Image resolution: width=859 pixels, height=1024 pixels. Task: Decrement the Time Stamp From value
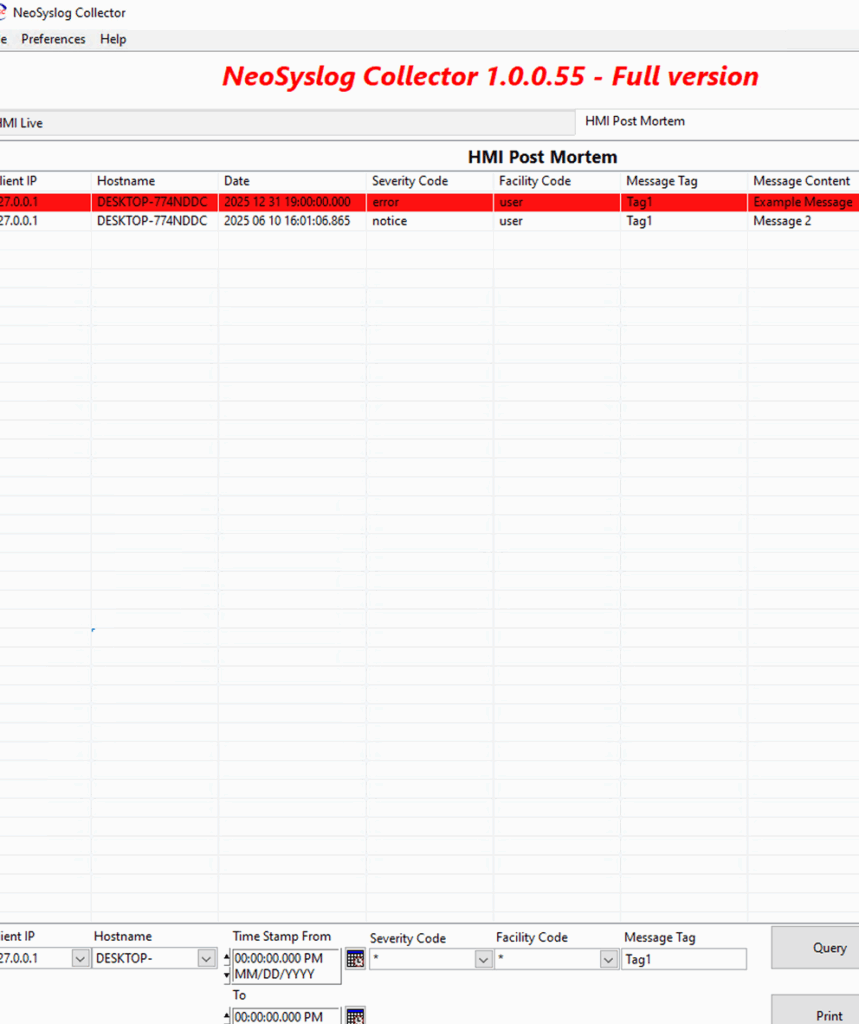pyautogui.click(x=227, y=974)
